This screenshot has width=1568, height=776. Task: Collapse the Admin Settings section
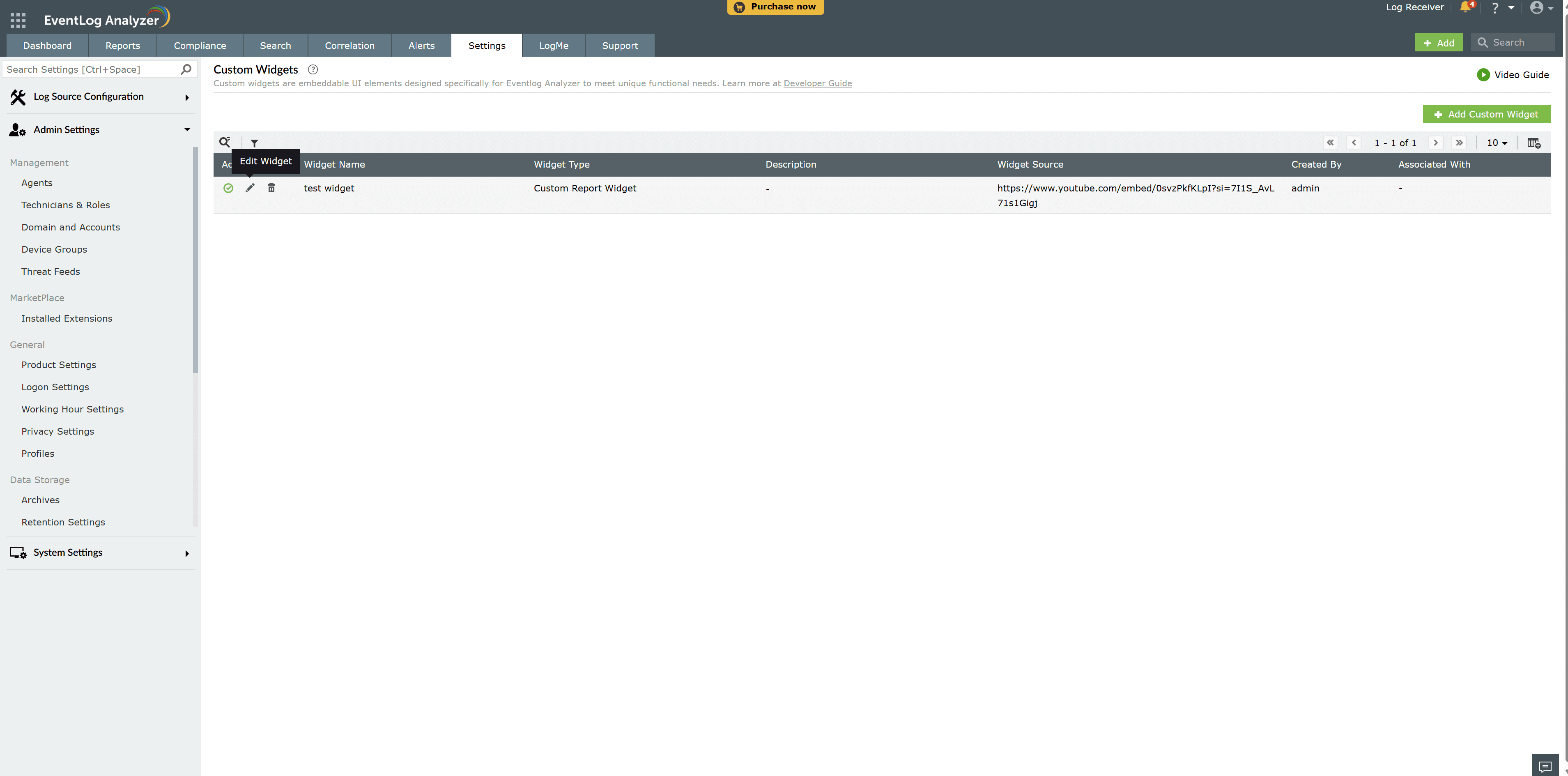(187, 129)
